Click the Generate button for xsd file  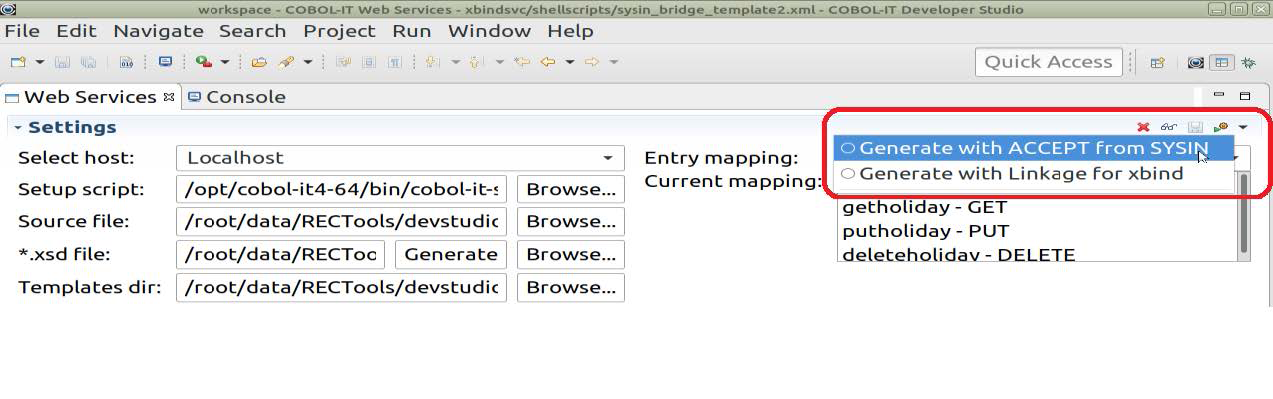point(451,255)
